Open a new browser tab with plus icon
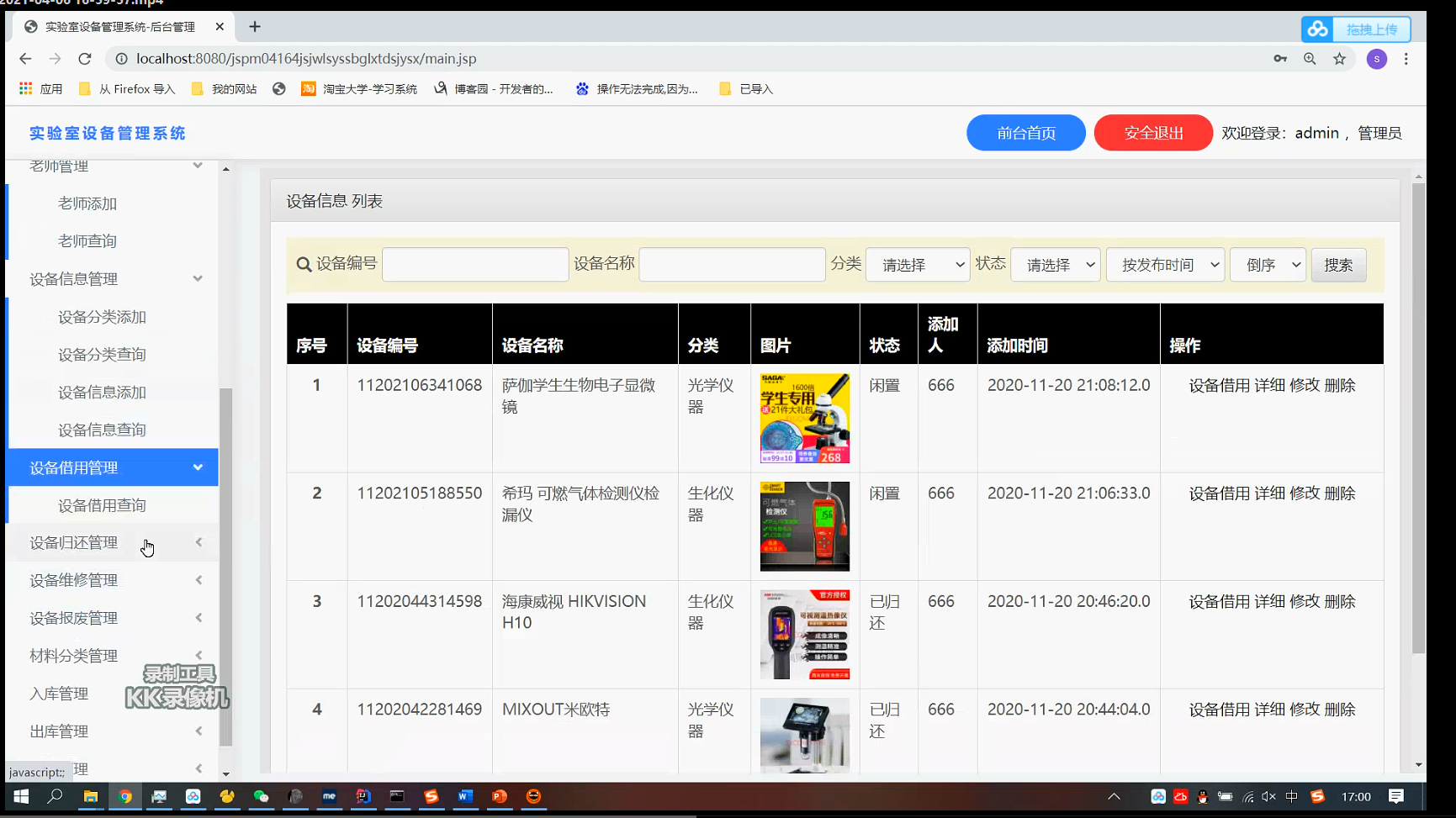 coord(255,27)
